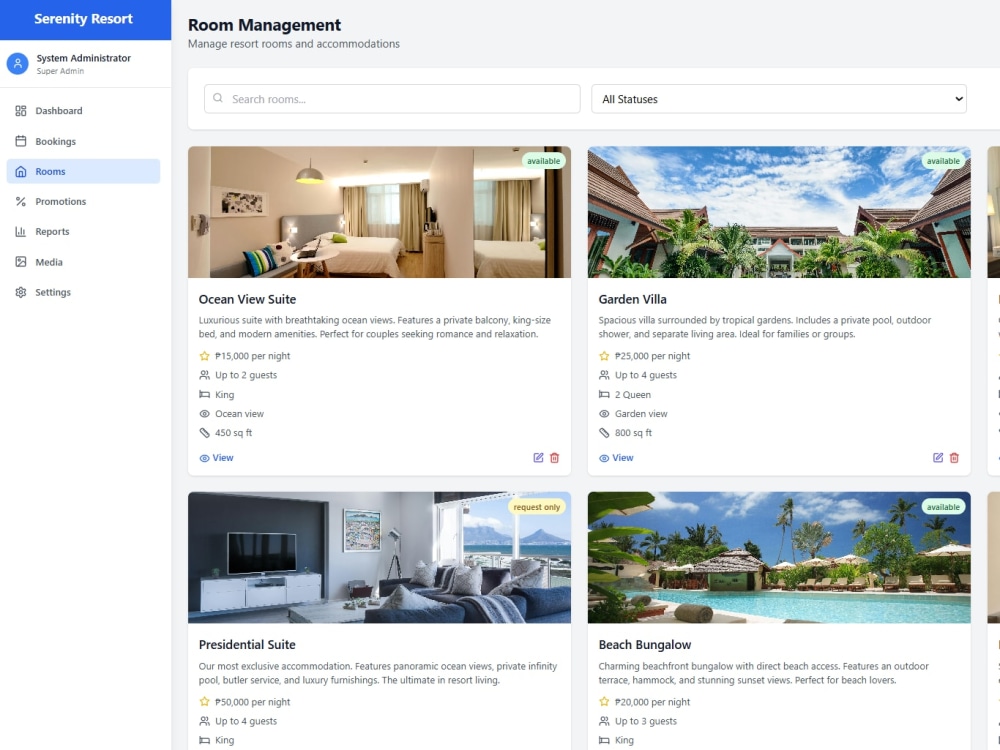This screenshot has height=750, width=1000.
Task: Open the All Statuses dropdown
Action: [x=779, y=99]
